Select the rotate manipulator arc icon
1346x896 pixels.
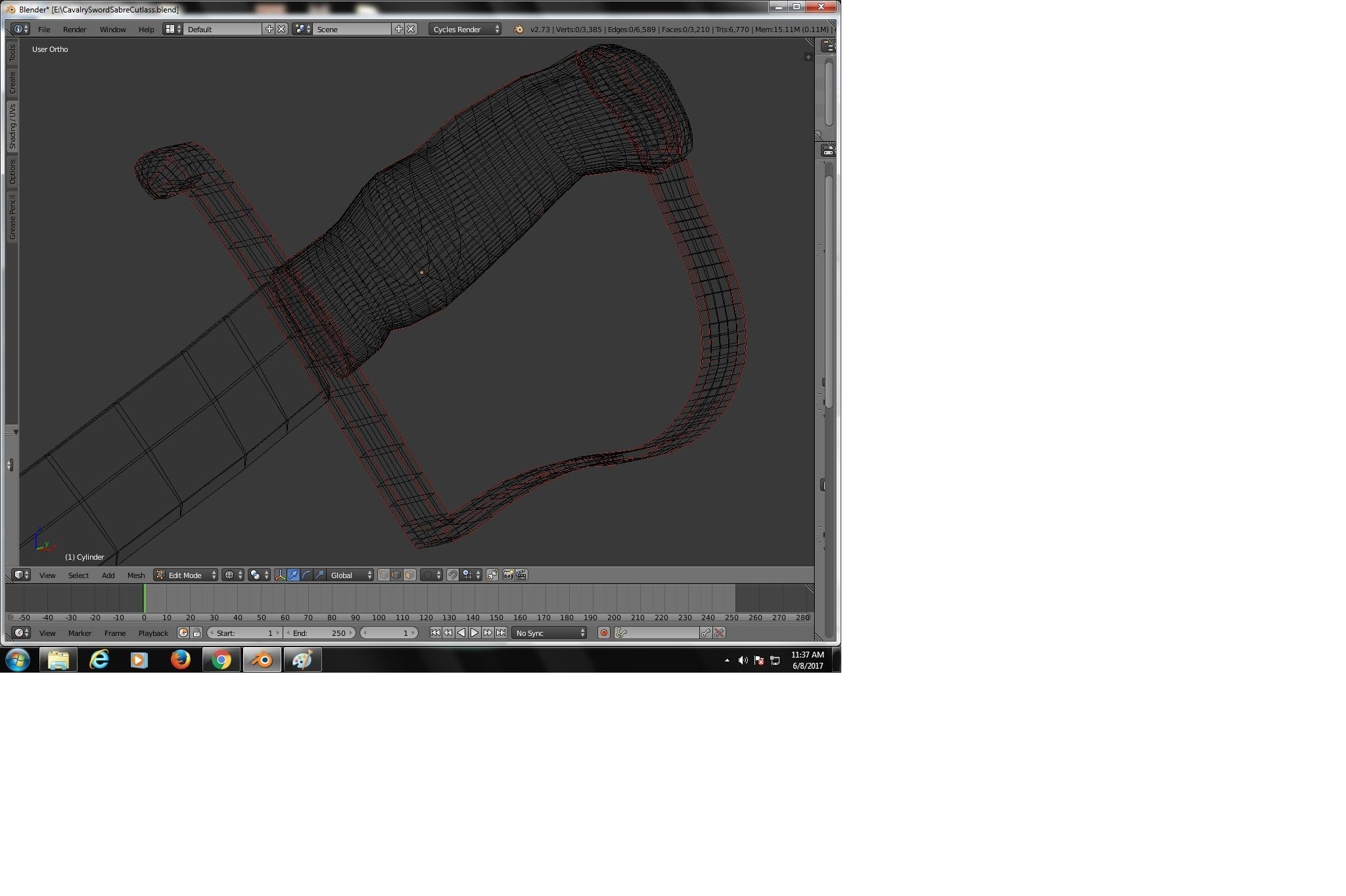click(x=306, y=575)
